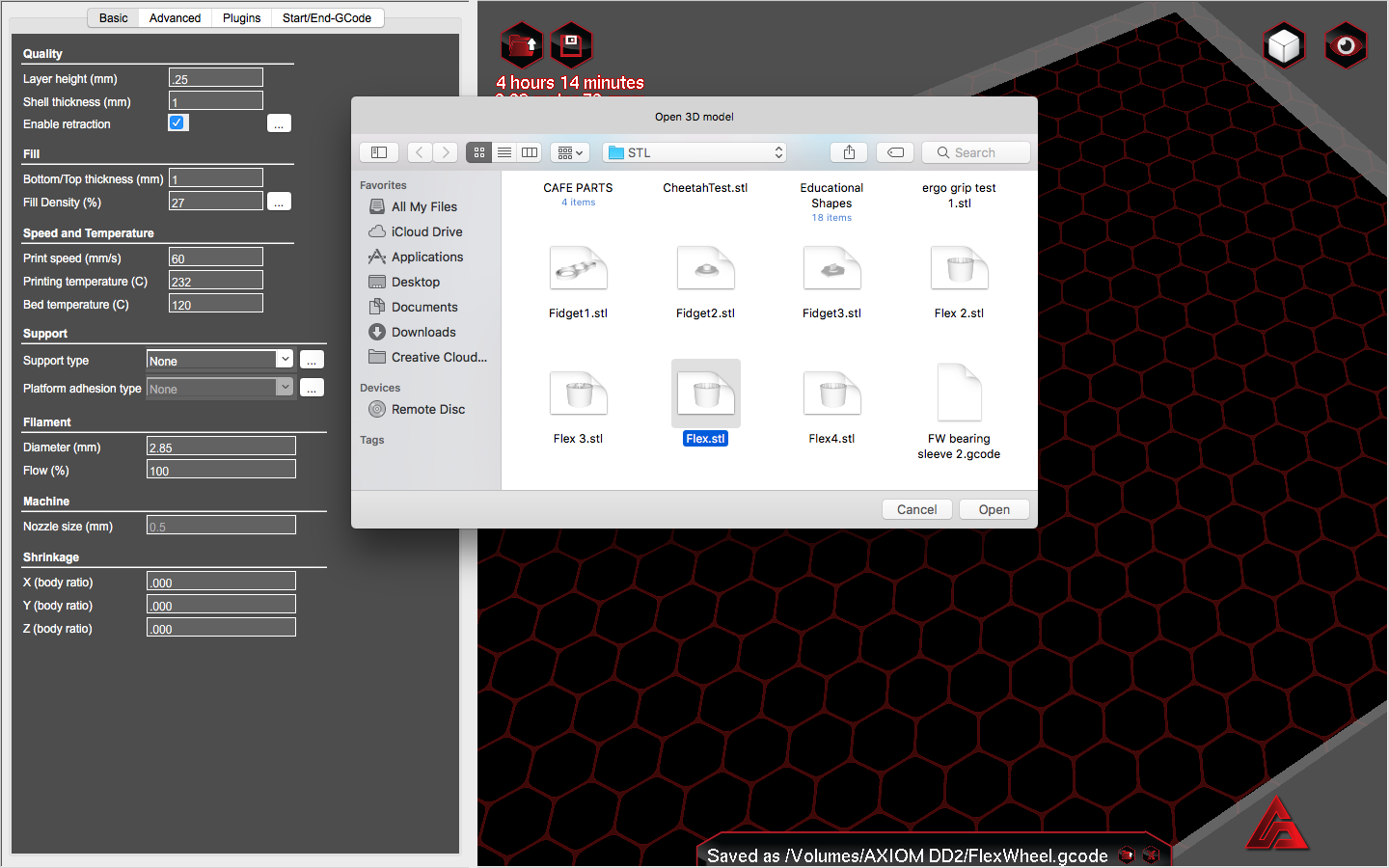Select ergo grip test 1.stl
The height and width of the screenshot is (868, 1389).
(959, 196)
